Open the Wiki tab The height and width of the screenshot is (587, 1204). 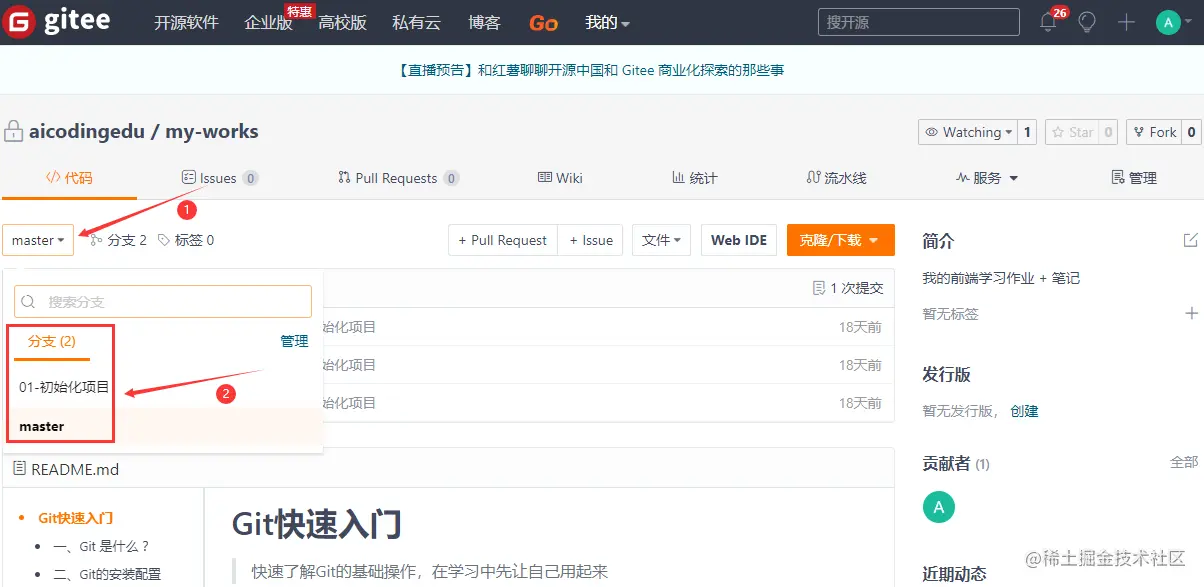[560, 178]
